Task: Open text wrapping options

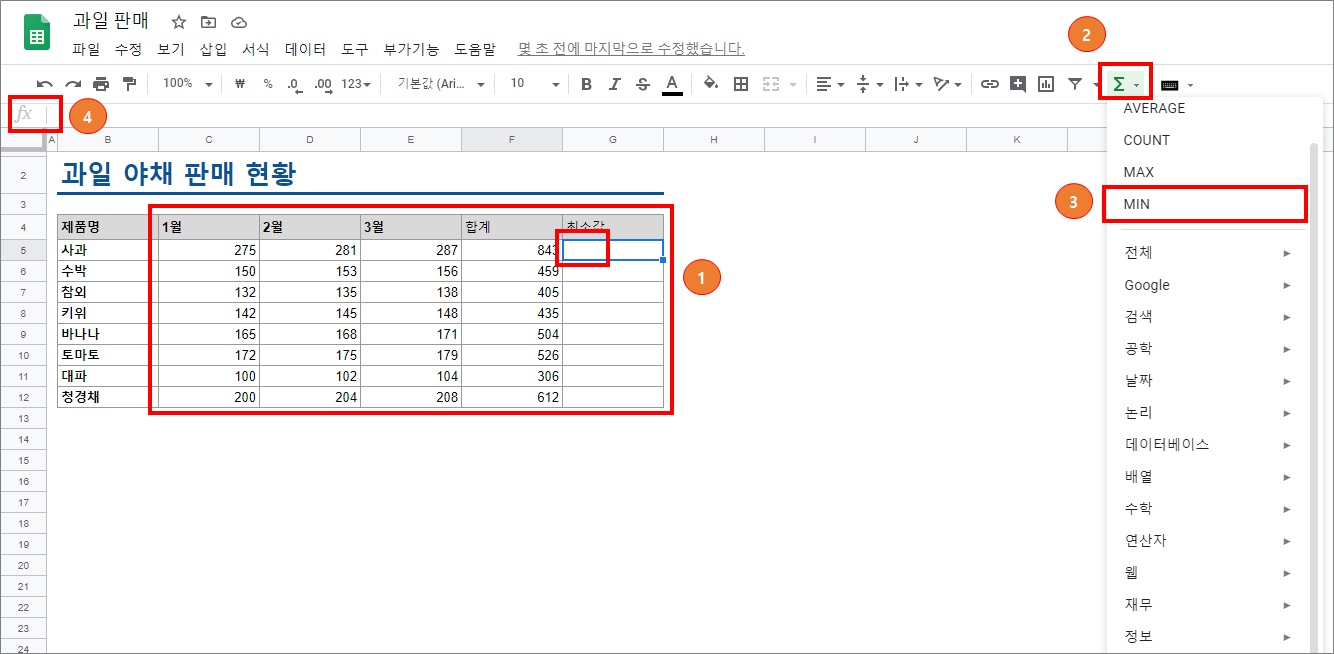Action: (908, 84)
